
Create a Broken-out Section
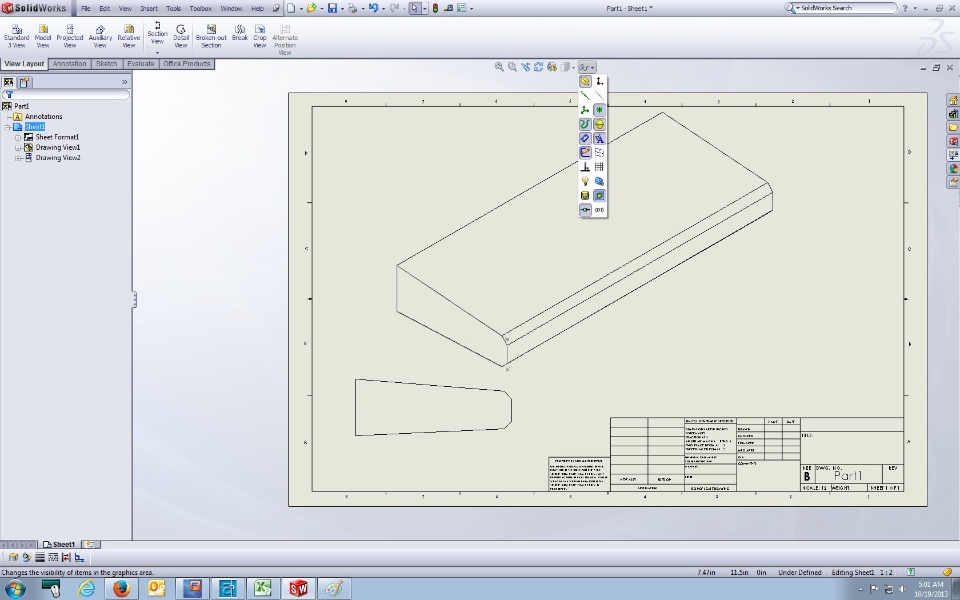click(211, 36)
